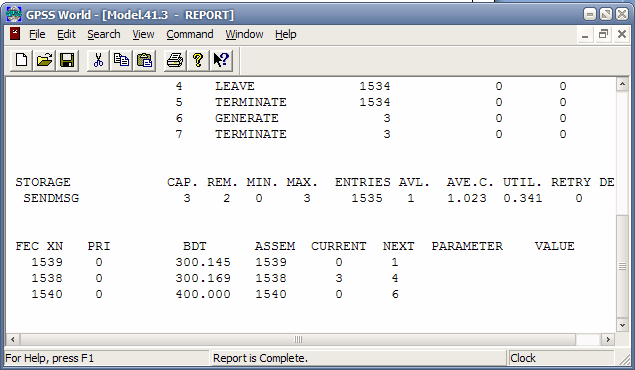635x370 pixels.
Task: Click the GPSS World title bar application icon
Action: pos(14,14)
